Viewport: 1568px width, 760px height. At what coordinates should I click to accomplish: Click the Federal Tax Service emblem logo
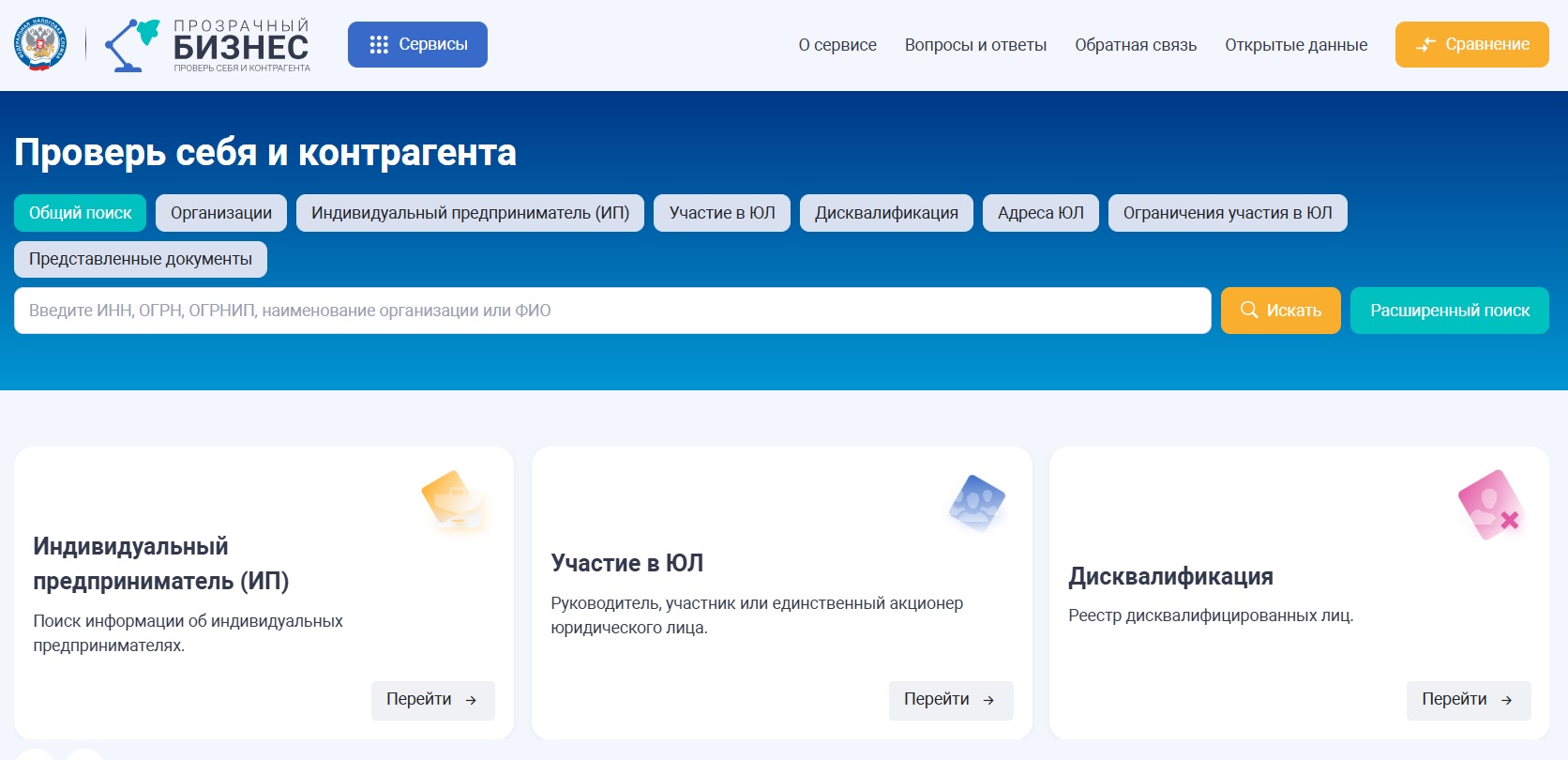pyautogui.click(x=40, y=44)
